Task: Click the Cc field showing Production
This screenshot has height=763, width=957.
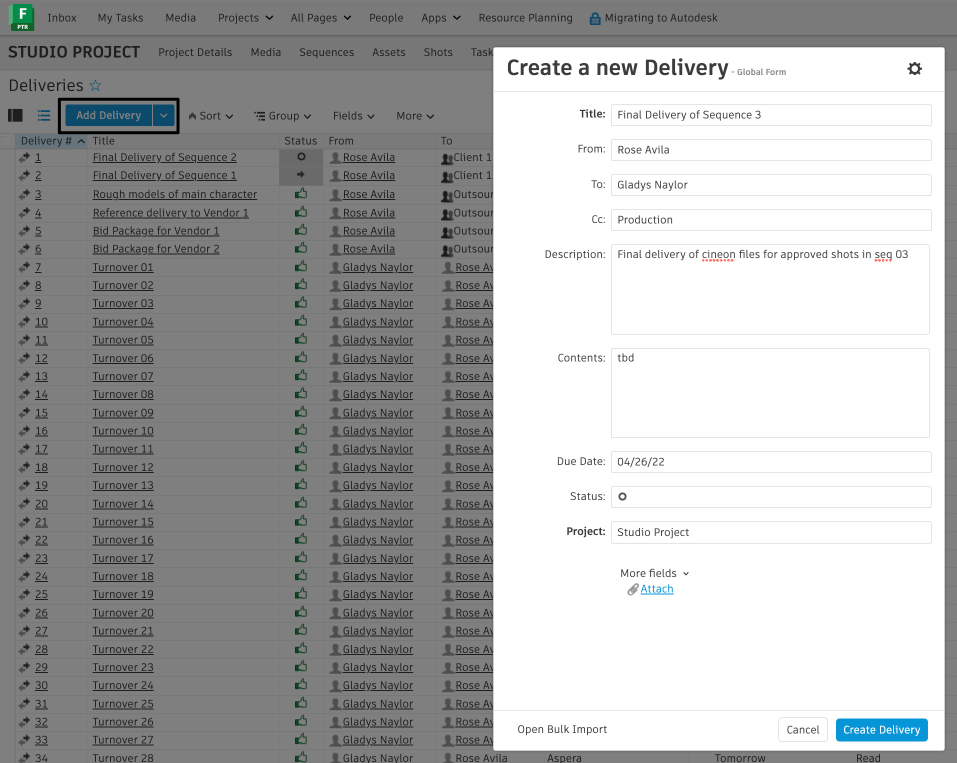Action: click(x=771, y=220)
